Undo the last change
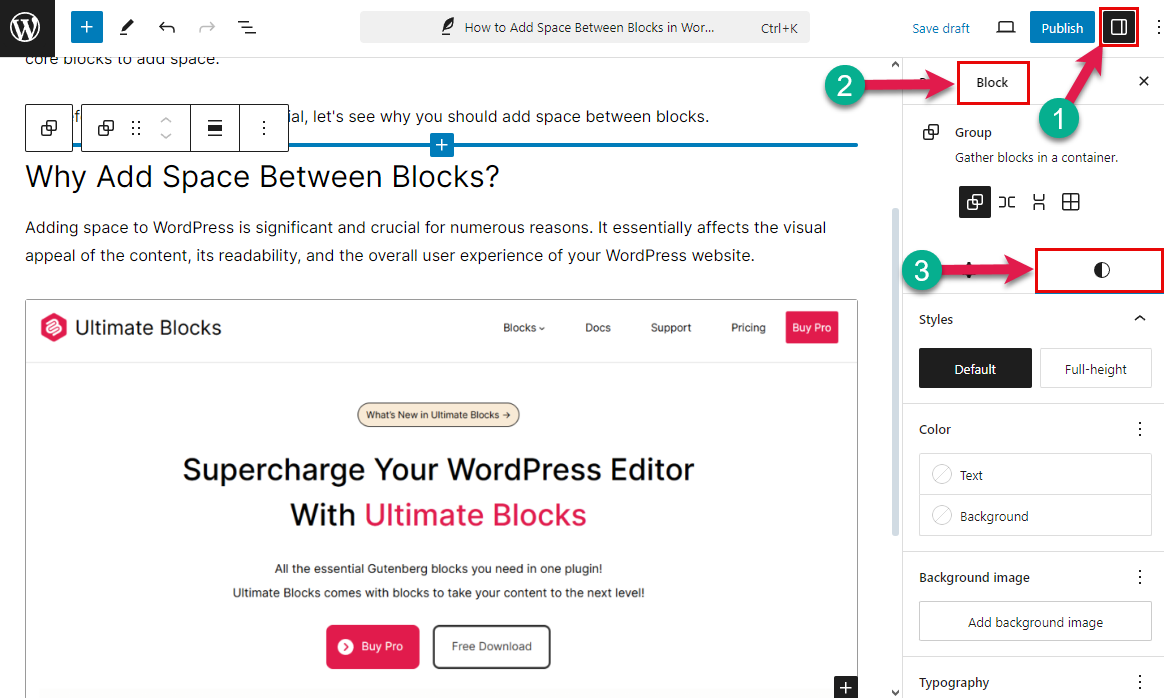The image size is (1164, 698). tap(167, 27)
